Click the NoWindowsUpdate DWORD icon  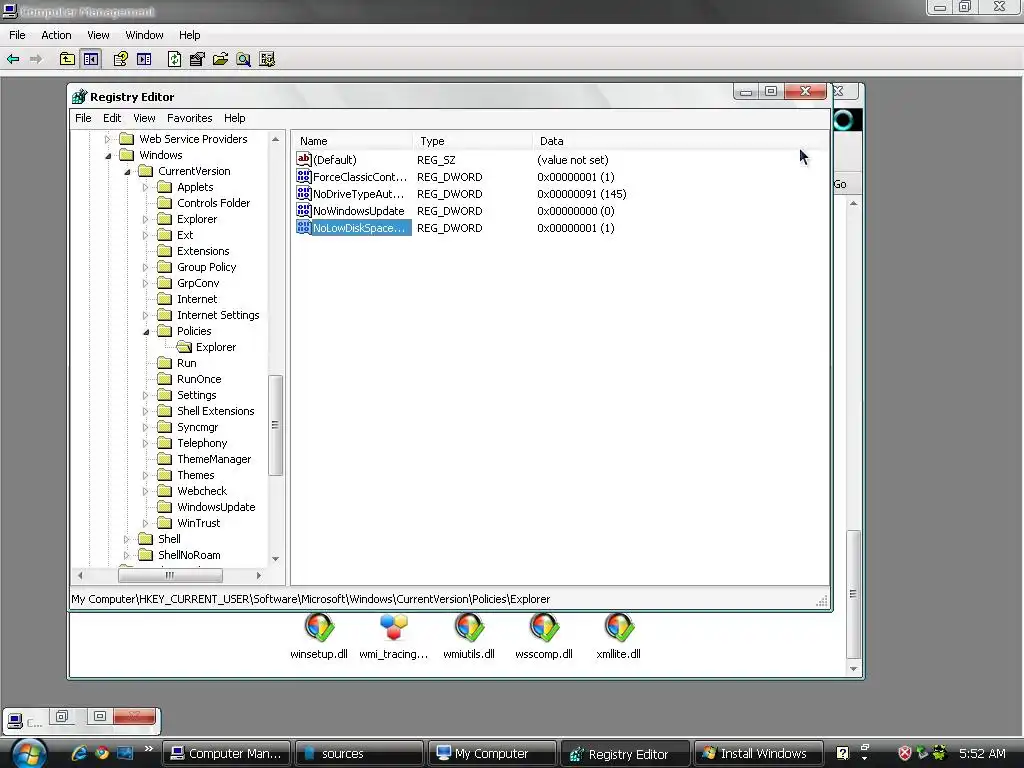tap(304, 210)
